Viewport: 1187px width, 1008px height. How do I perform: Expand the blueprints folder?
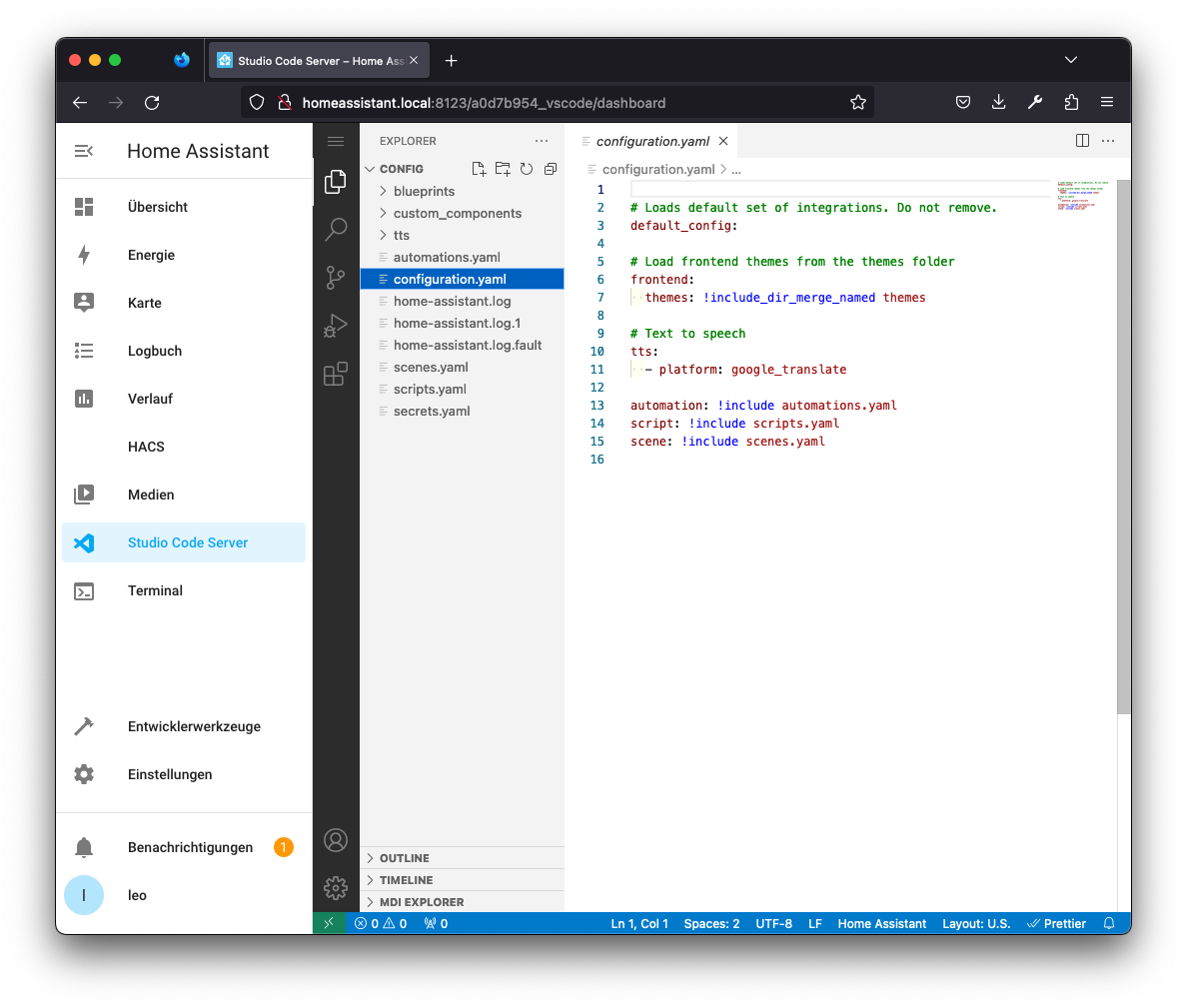pyautogui.click(x=462, y=192)
